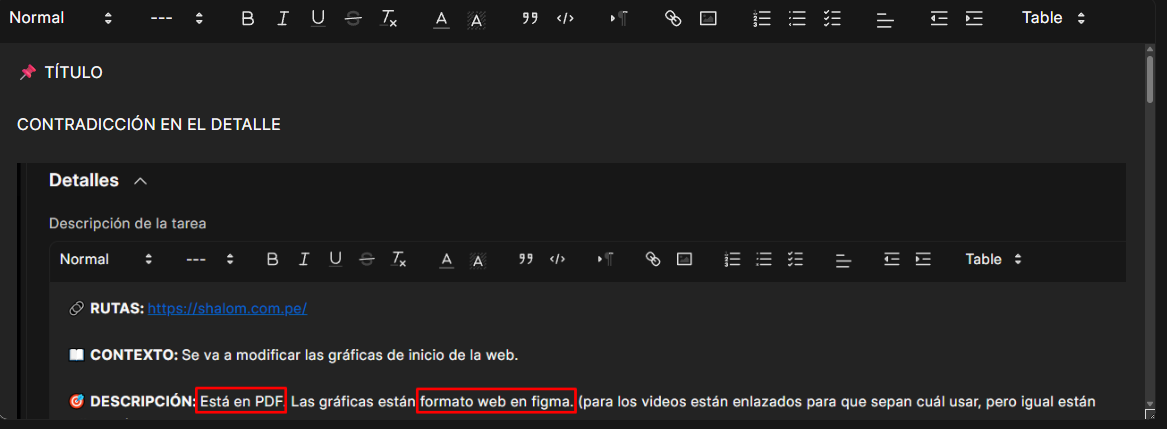Click the vertical scrollbar on the right
Viewport: 1167px width, 429px height.
coord(1150,82)
